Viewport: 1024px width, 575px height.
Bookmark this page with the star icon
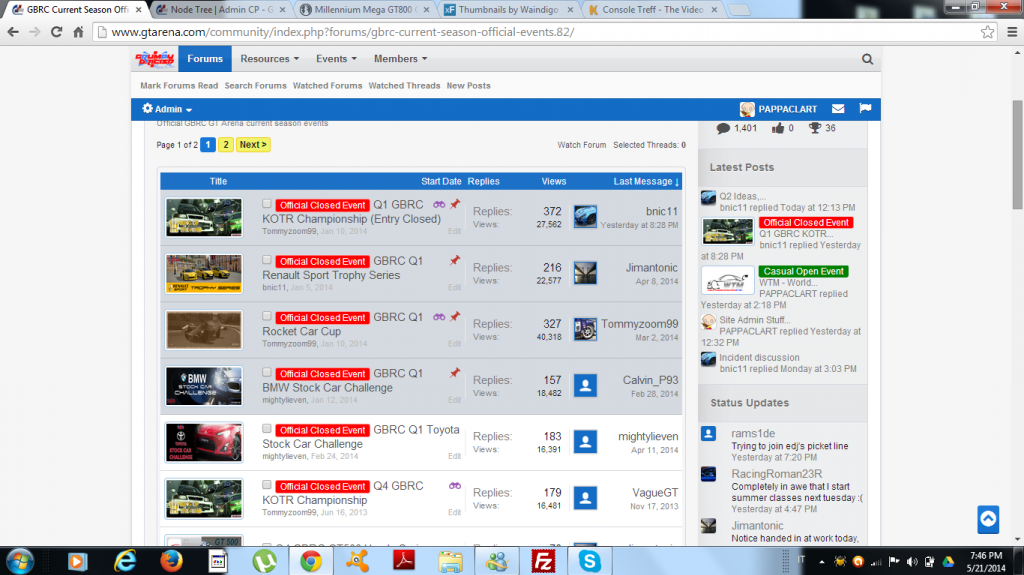(987, 32)
